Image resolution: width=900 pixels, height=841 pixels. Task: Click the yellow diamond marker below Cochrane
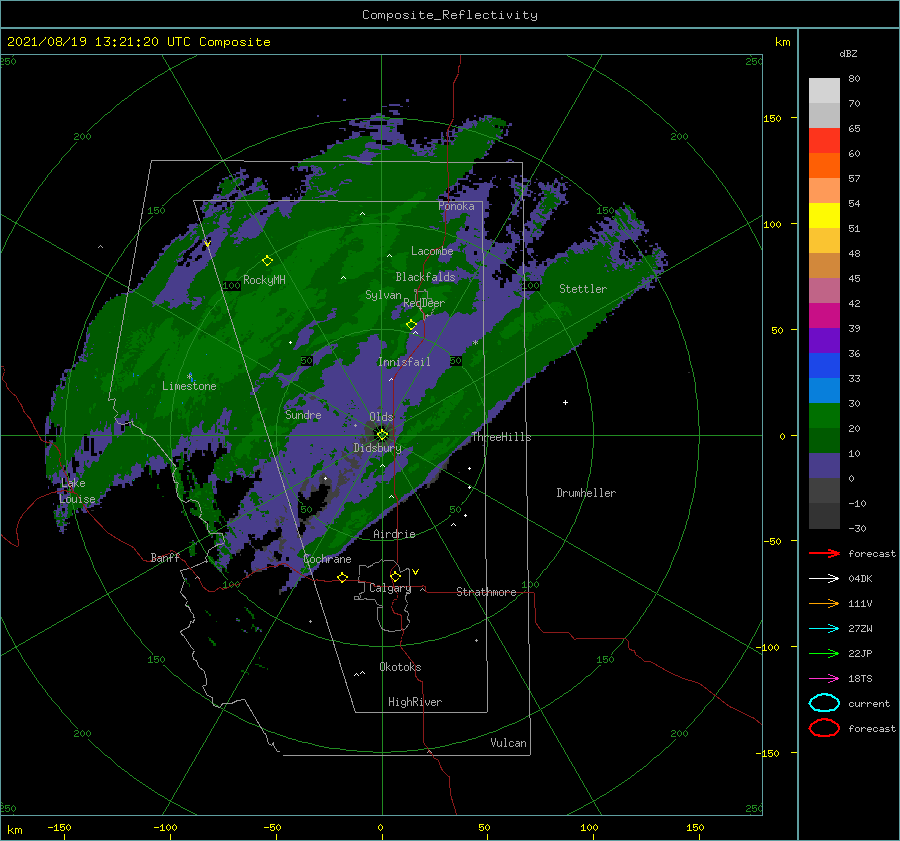tap(342, 577)
